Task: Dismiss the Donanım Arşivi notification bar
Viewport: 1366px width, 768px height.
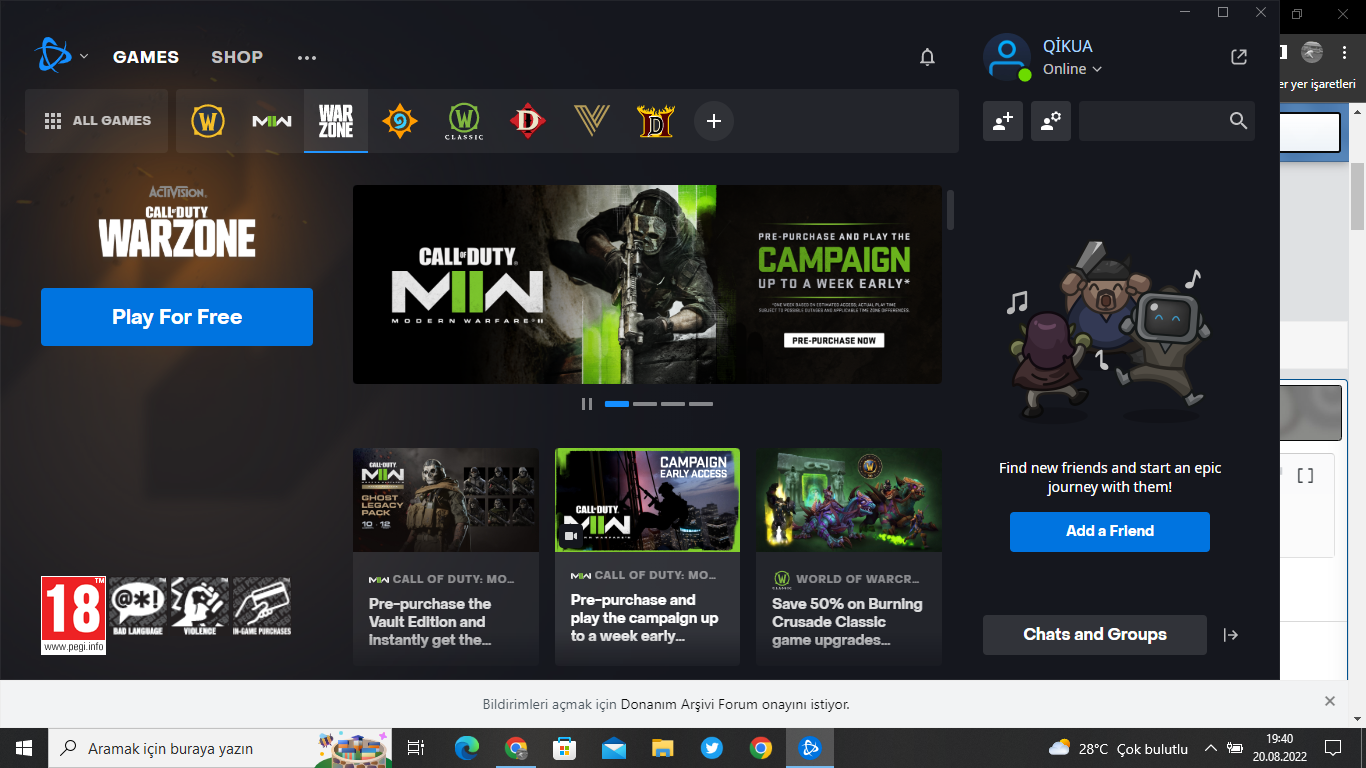Action: [x=1330, y=701]
